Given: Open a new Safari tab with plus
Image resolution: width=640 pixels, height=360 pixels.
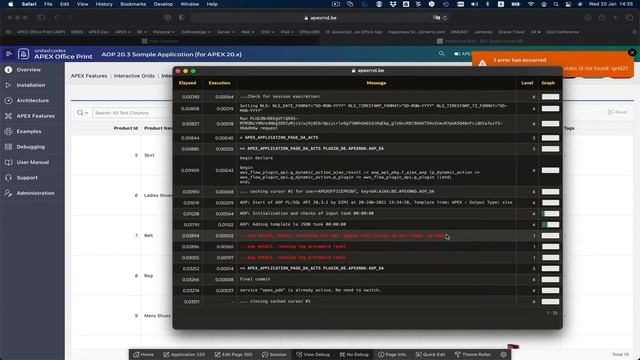Looking at the screenshot, I should 615,18.
